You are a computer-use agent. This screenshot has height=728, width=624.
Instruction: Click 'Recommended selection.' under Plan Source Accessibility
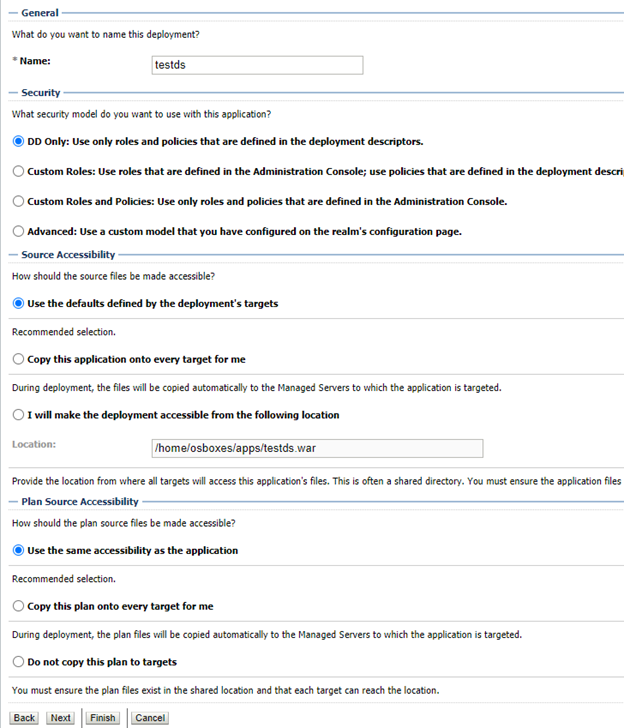[64, 579]
